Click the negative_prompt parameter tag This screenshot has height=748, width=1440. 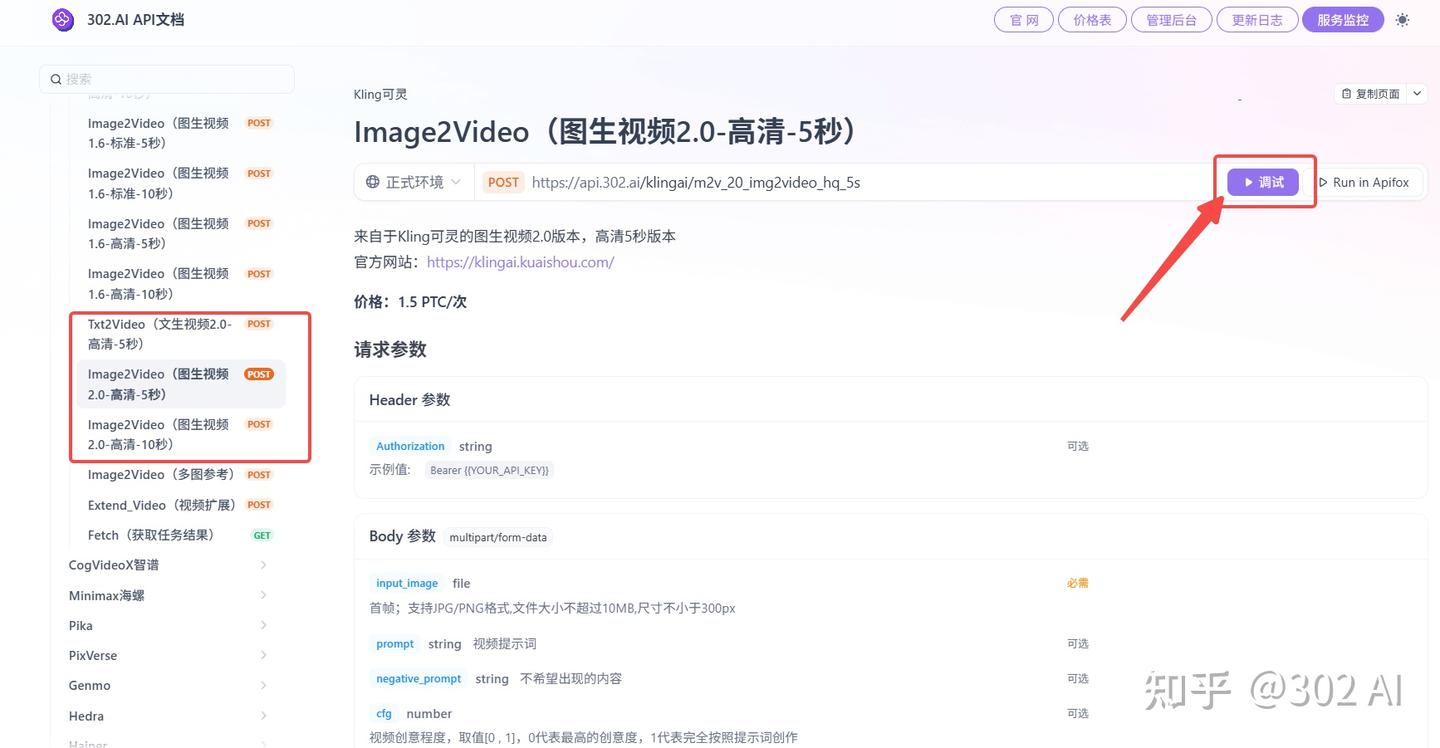[x=419, y=678]
